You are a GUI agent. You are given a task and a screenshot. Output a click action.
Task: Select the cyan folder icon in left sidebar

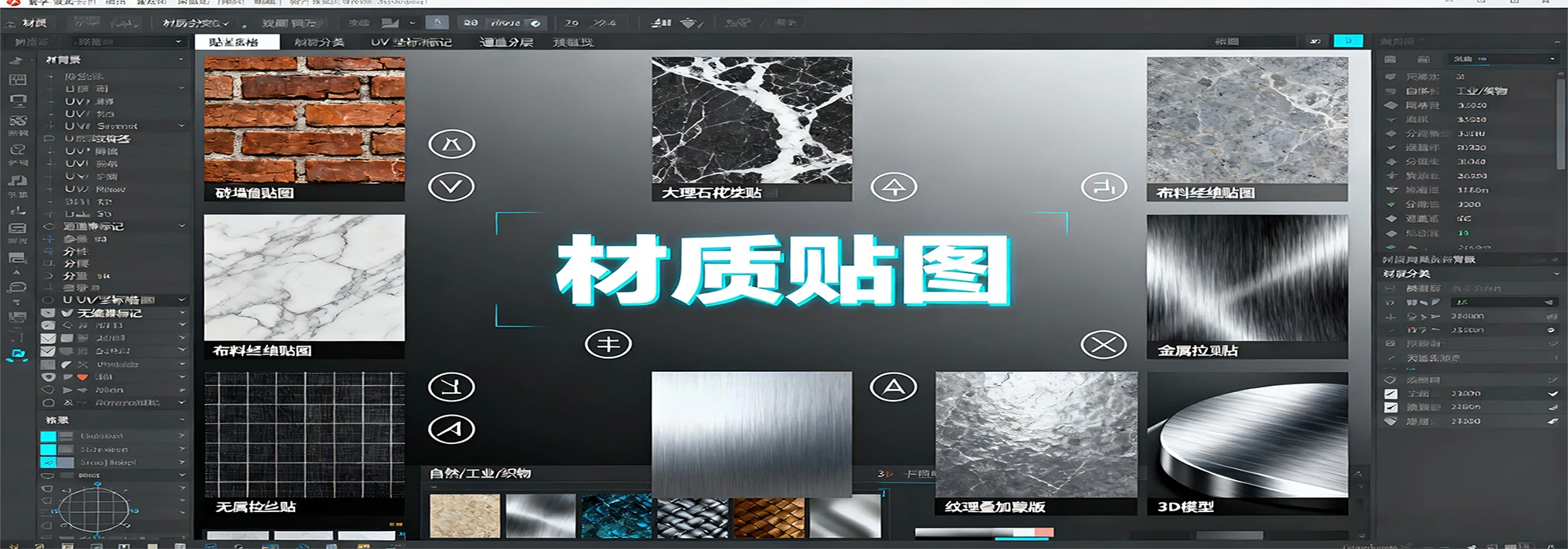coord(16,355)
